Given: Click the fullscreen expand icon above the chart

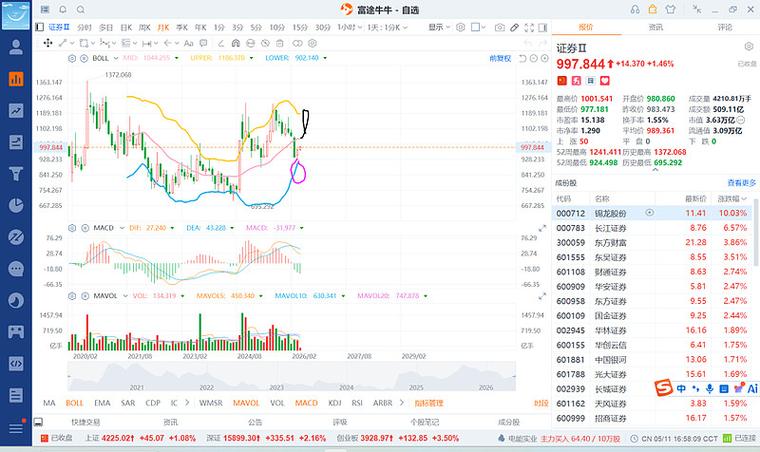Looking at the screenshot, I should coord(529,28).
